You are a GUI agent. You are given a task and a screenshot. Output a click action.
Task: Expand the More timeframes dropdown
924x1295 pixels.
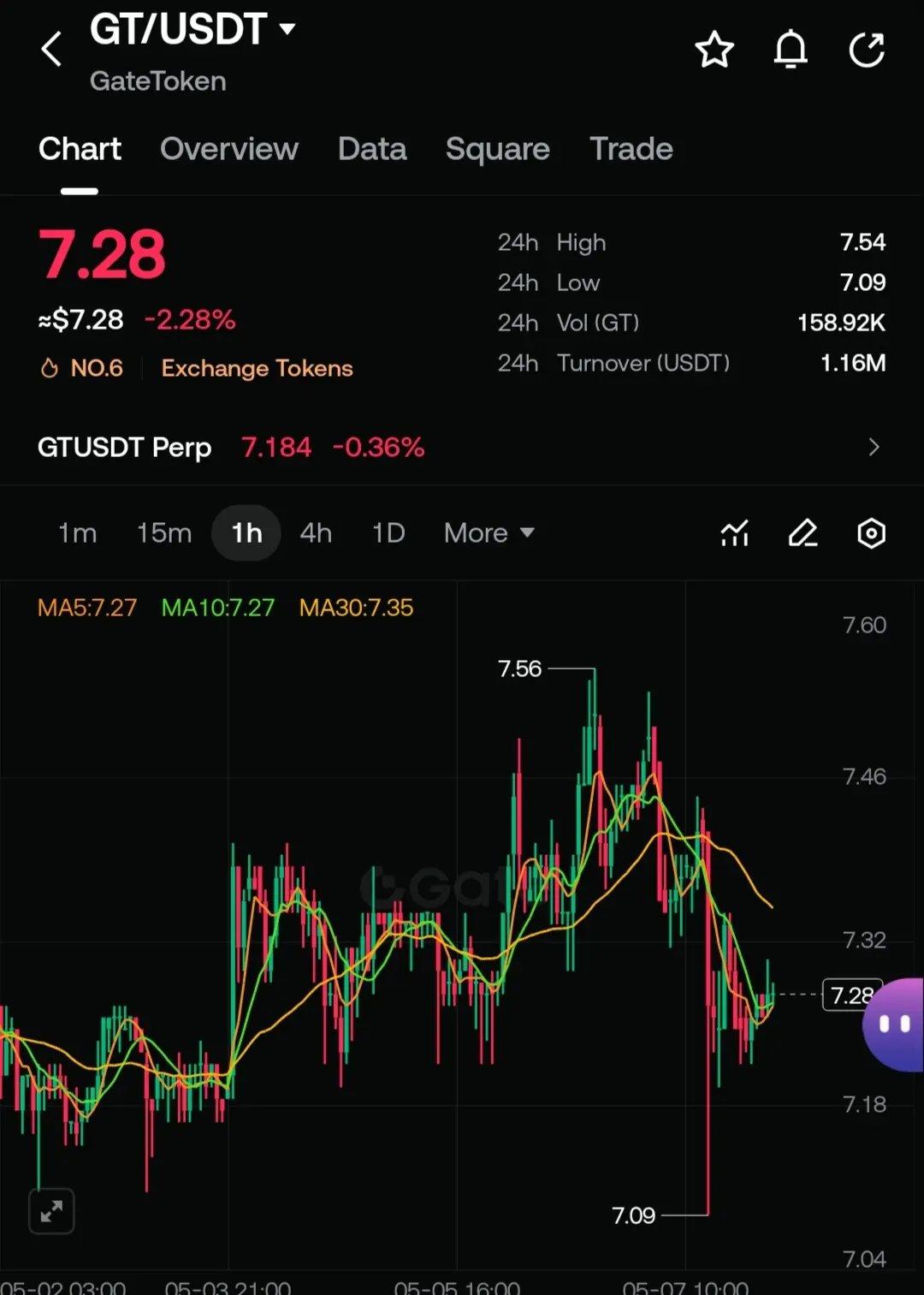pos(489,533)
